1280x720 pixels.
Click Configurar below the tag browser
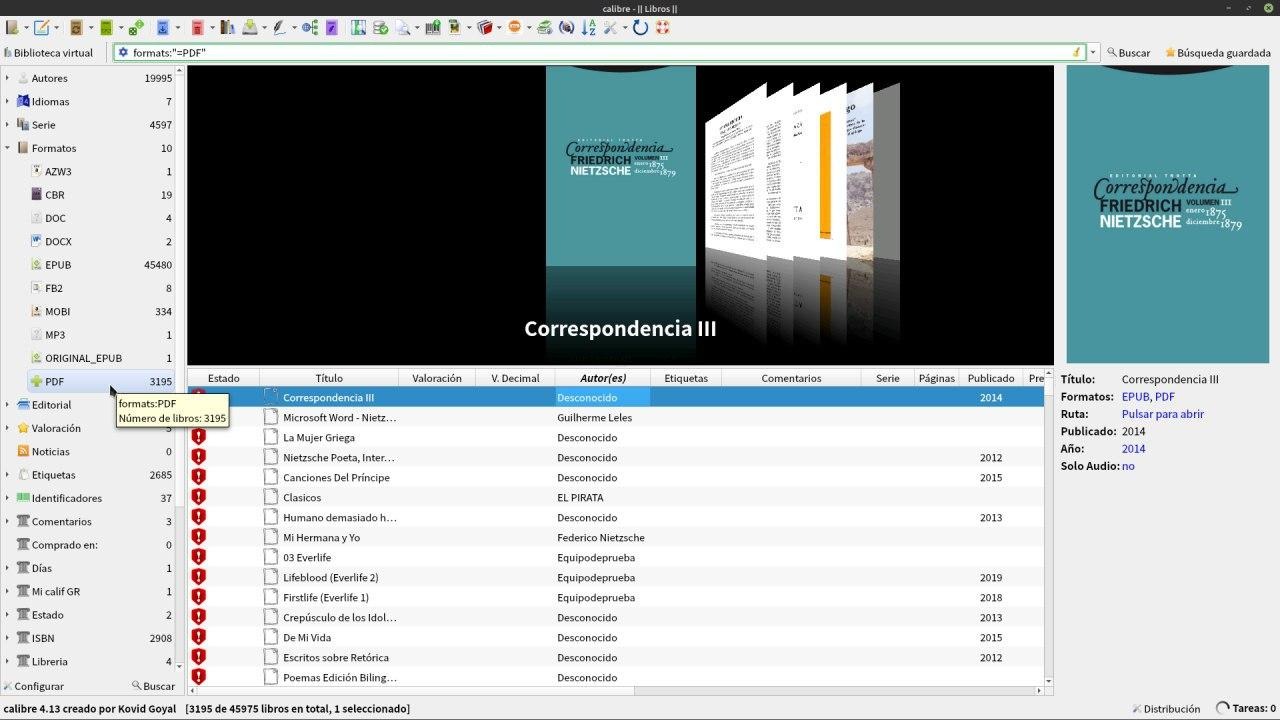click(33, 686)
